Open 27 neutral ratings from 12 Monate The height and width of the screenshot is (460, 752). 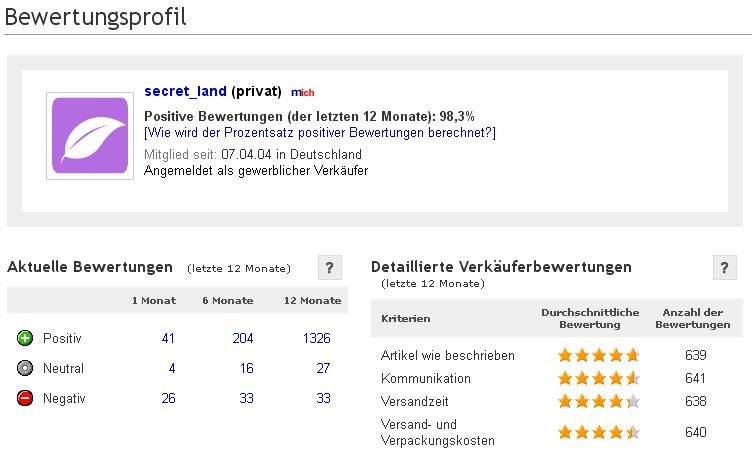(x=323, y=369)
